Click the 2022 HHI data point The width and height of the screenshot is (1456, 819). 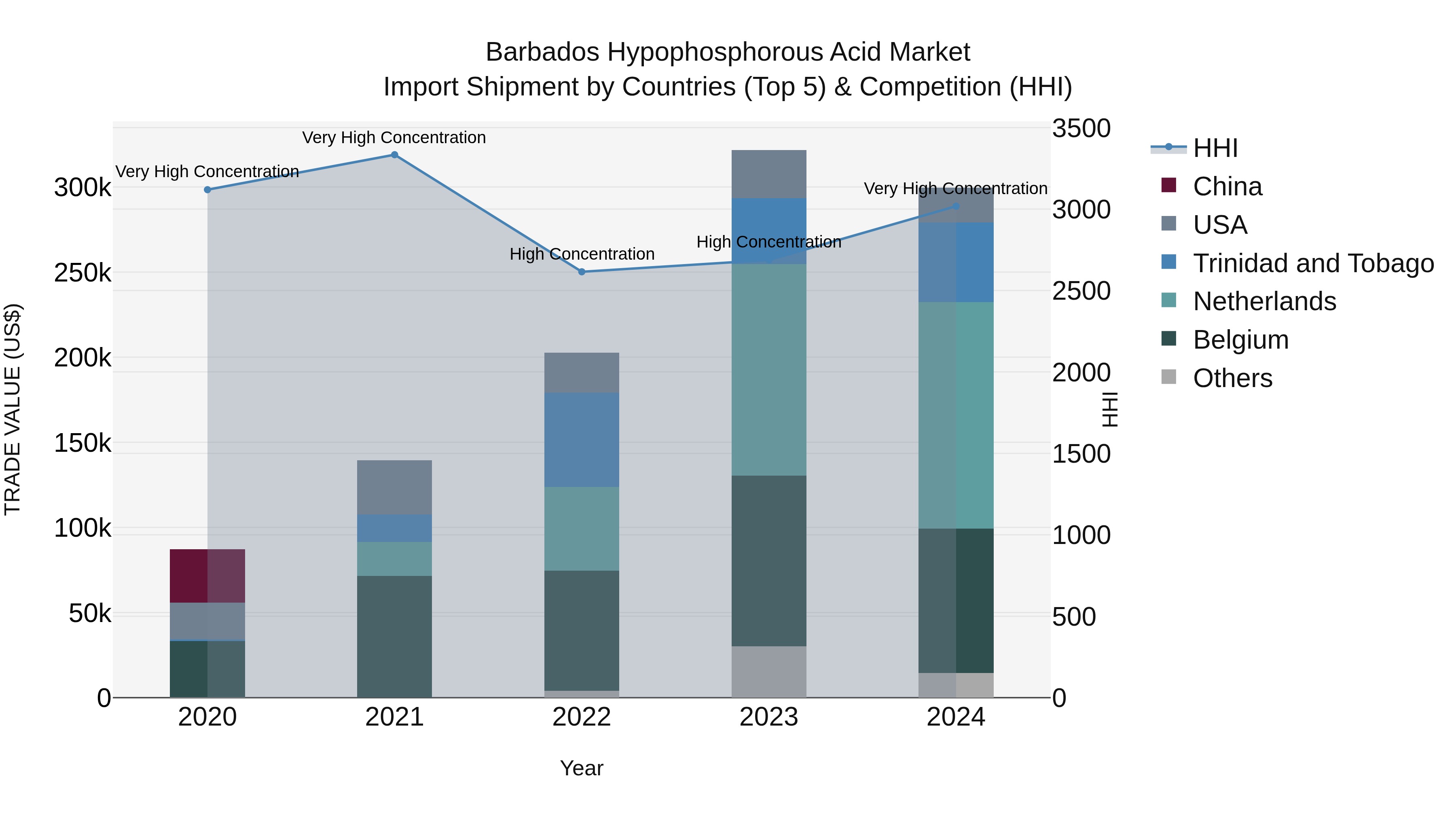(582, 272)
